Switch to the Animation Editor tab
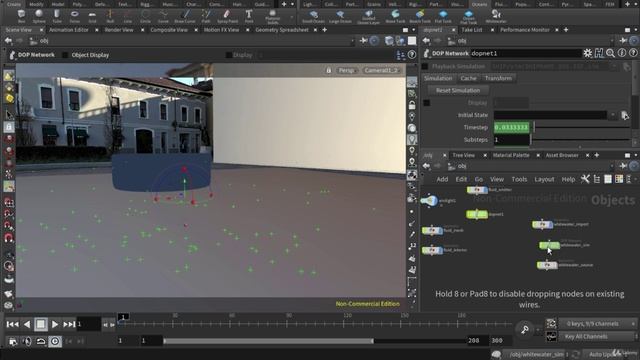 pos(69,30)
